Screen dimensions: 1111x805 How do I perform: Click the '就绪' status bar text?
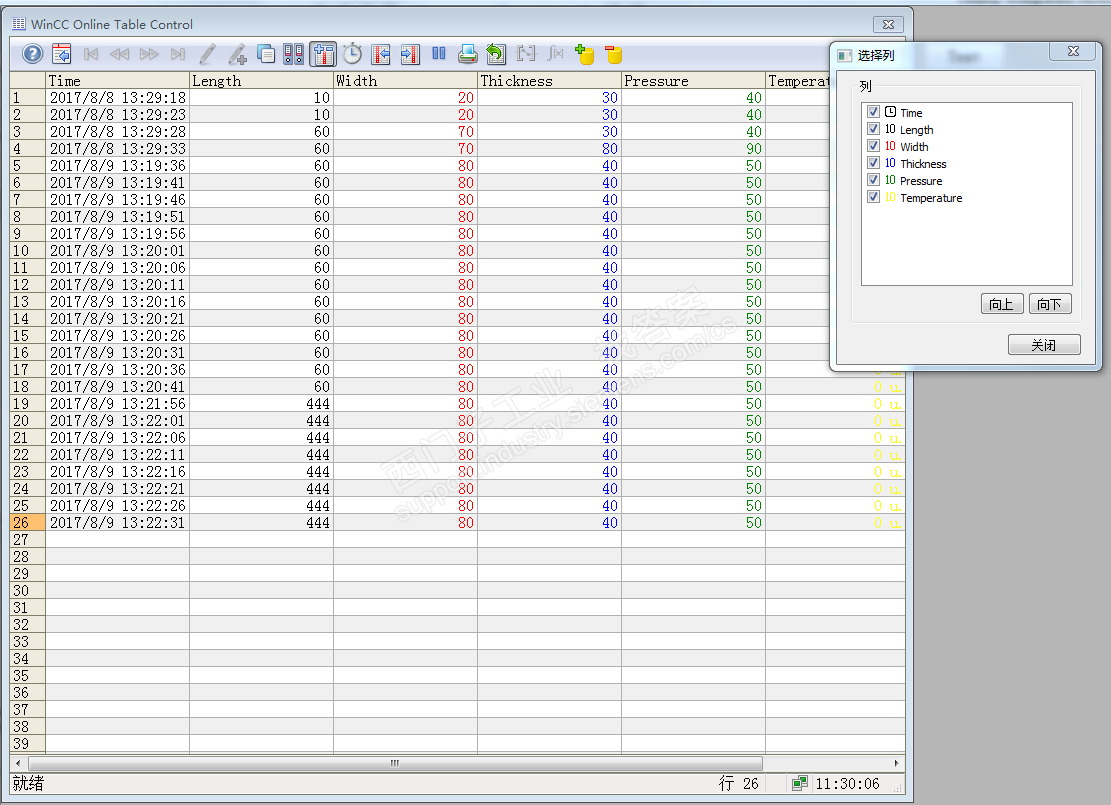(28, 783)
